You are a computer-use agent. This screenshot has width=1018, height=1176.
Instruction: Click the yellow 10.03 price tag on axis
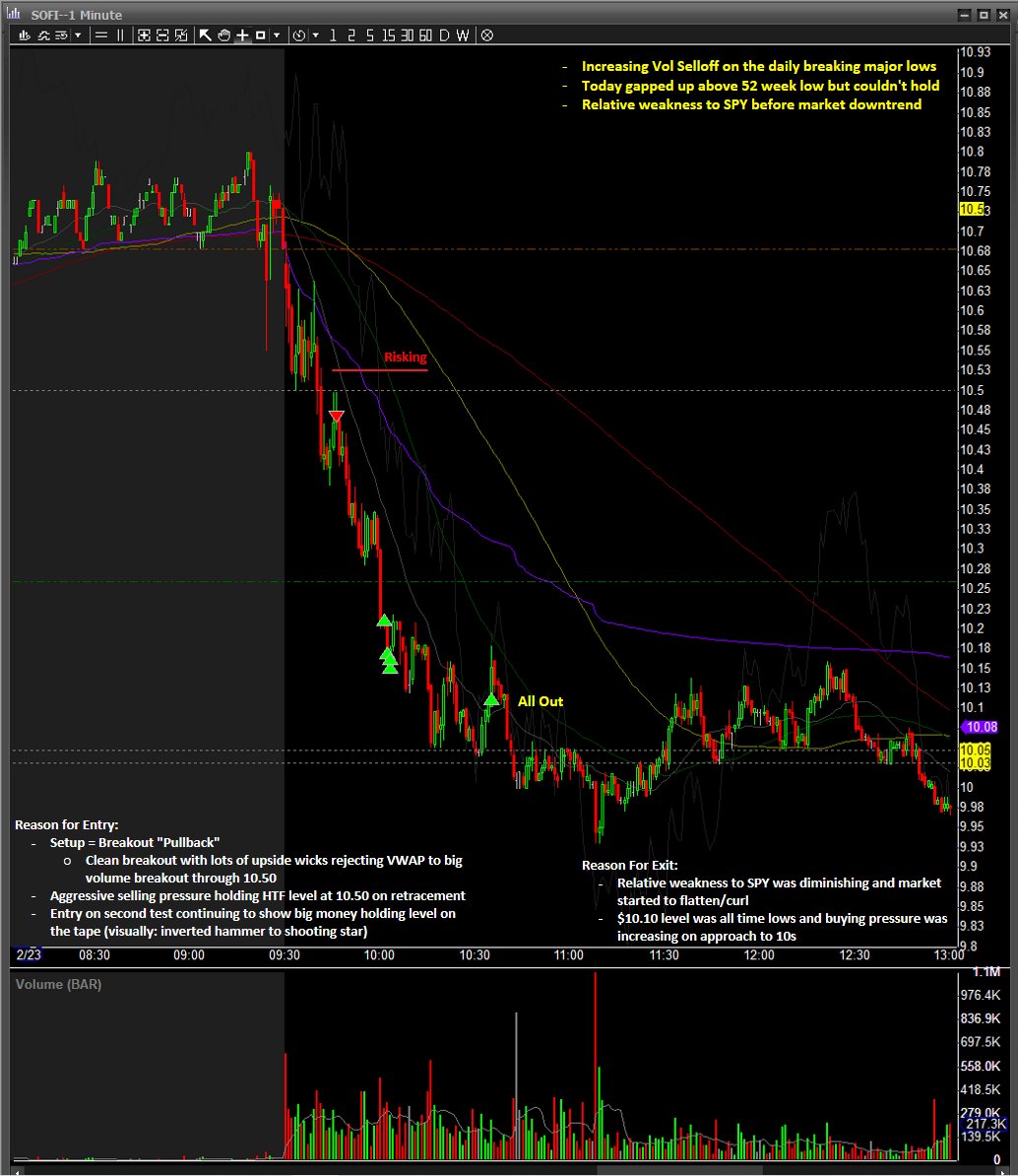pyautogui.click(x=976, y=763)
